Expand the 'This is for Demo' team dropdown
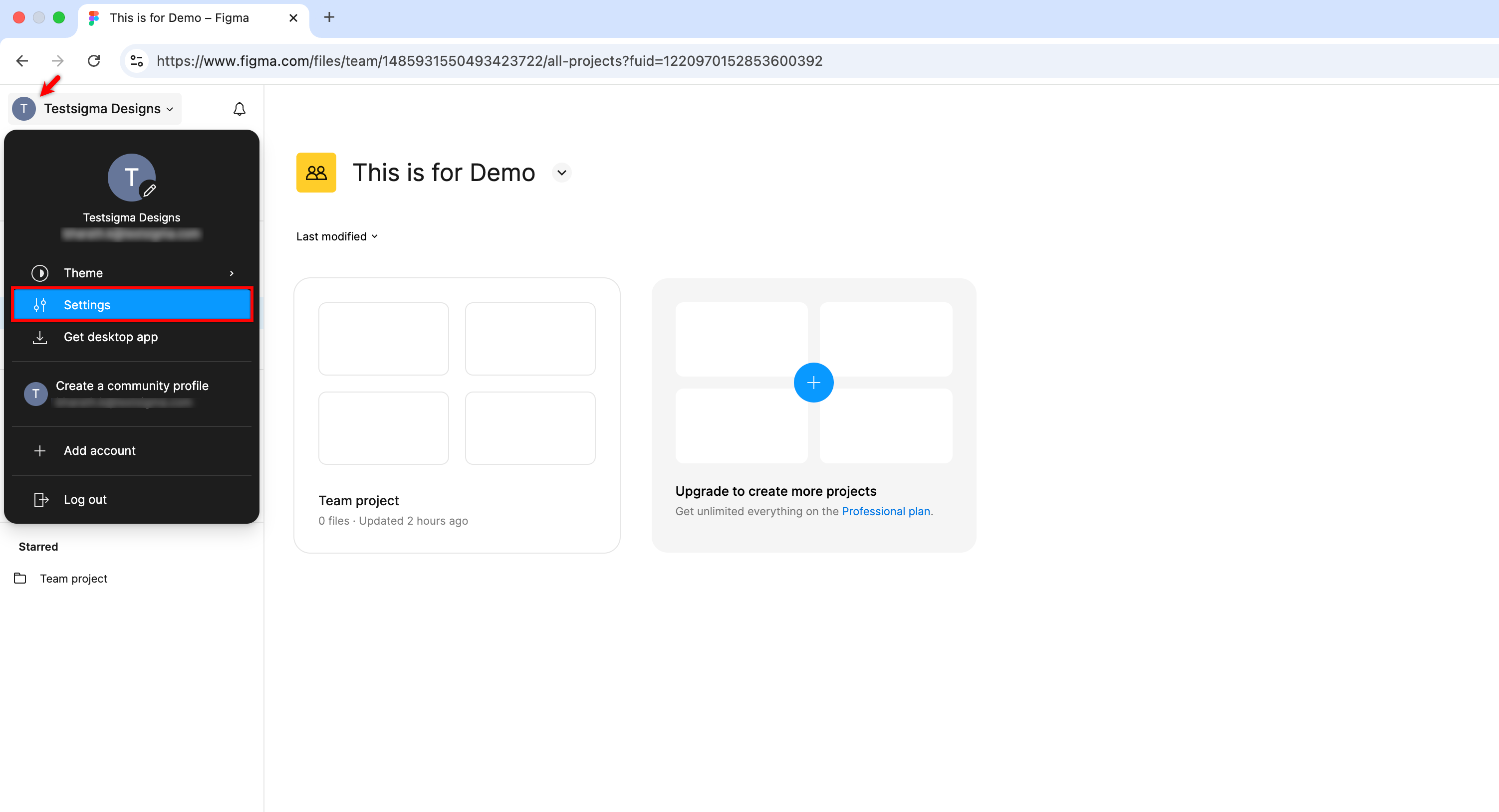This screenshot has width=1499, height=812. [x=561, y=172]
